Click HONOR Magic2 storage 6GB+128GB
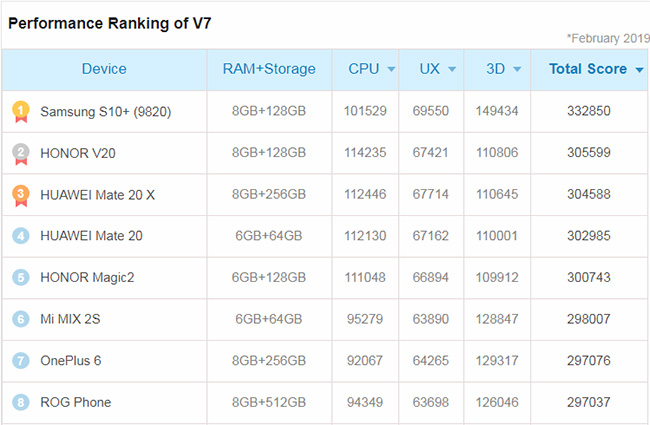The height and width of the screenshot is (425, 650). coord(269,277)
